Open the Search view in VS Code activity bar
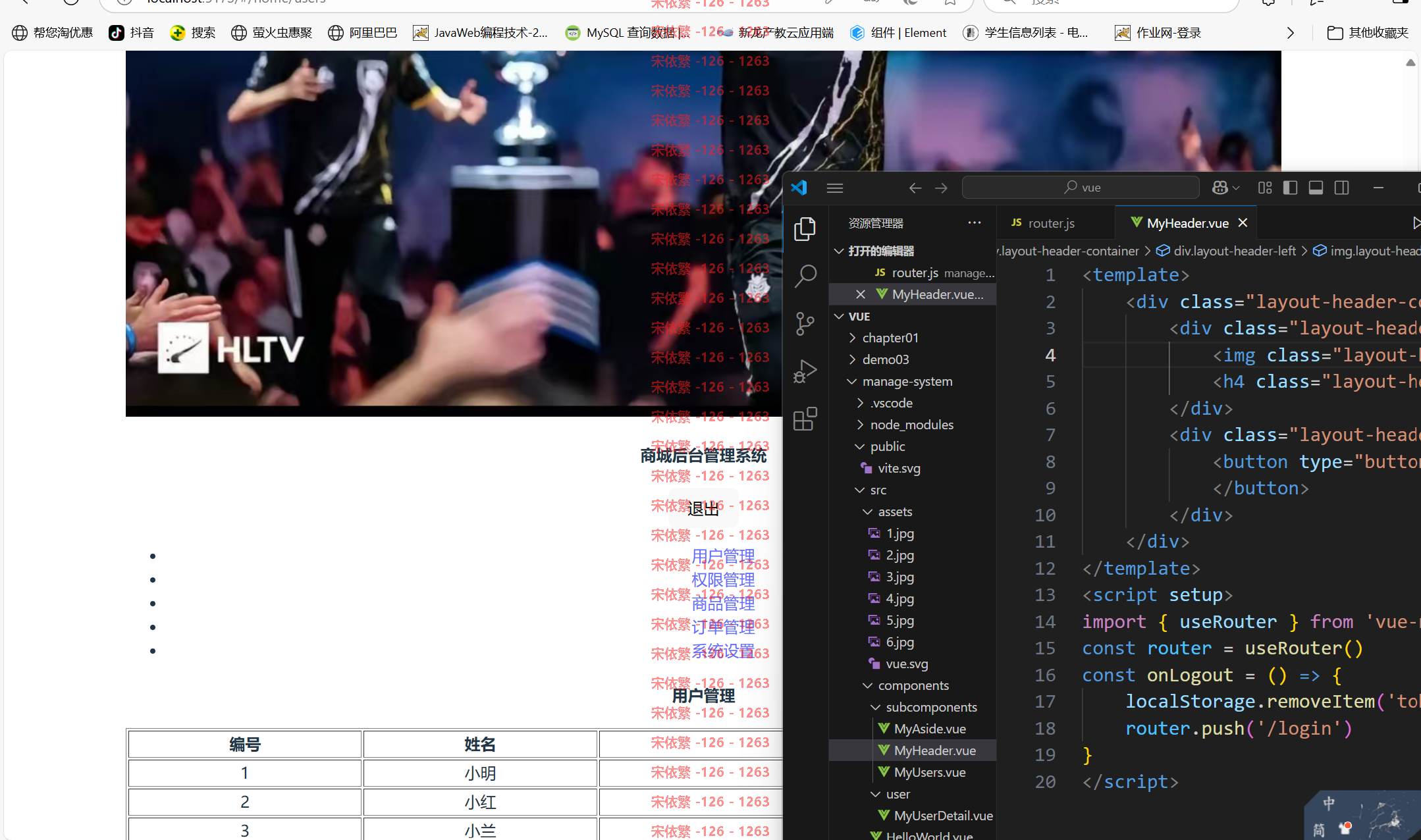 pyautogui.click(x=805, y=276)
